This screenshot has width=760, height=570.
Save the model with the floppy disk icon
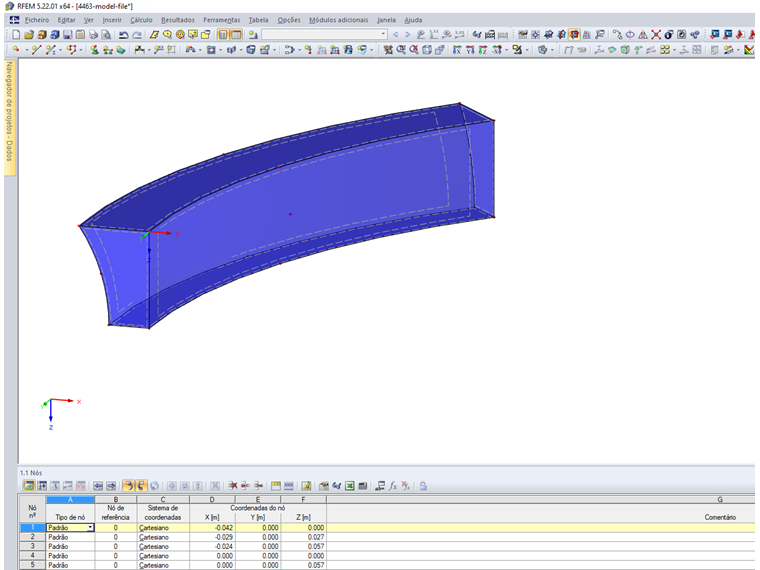[67, 34]
